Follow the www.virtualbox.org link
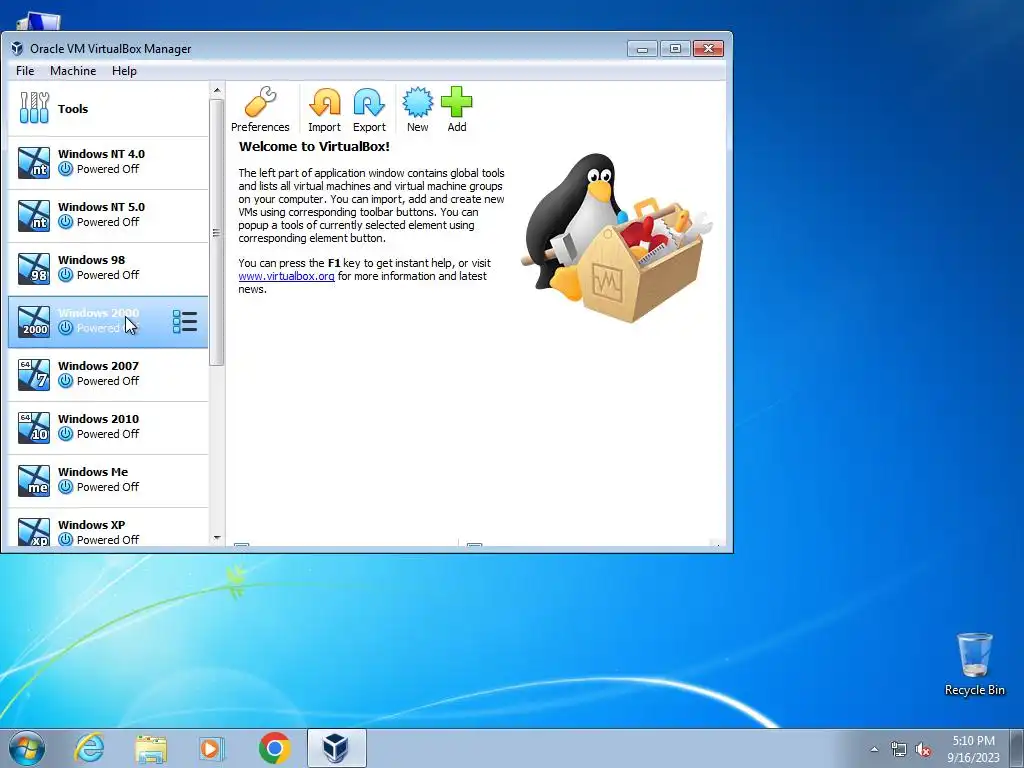The width and height of the screenshot is (1024, 768). pyautogui.click(x=286, y=276)
